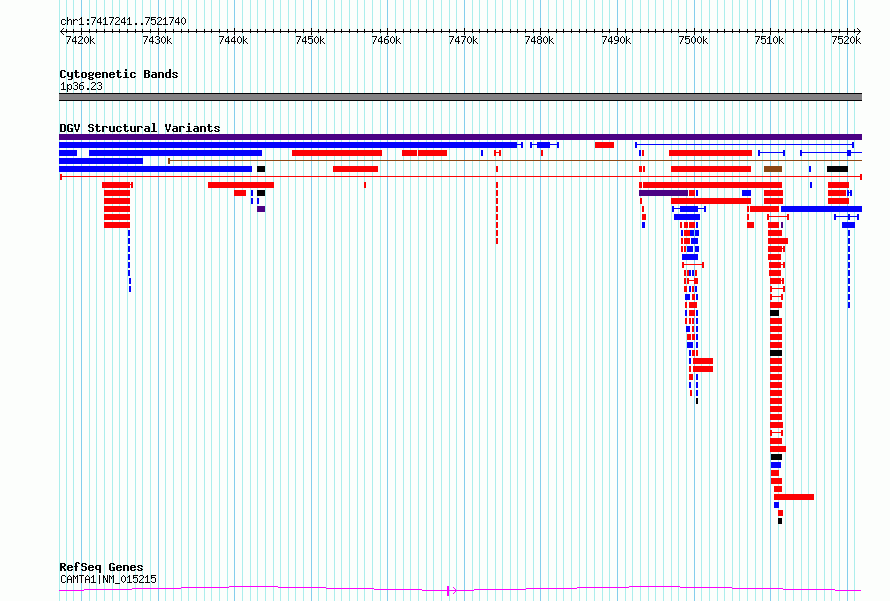
Task: Click the chr1:7417241..7521740 region label
Action: 123,21
